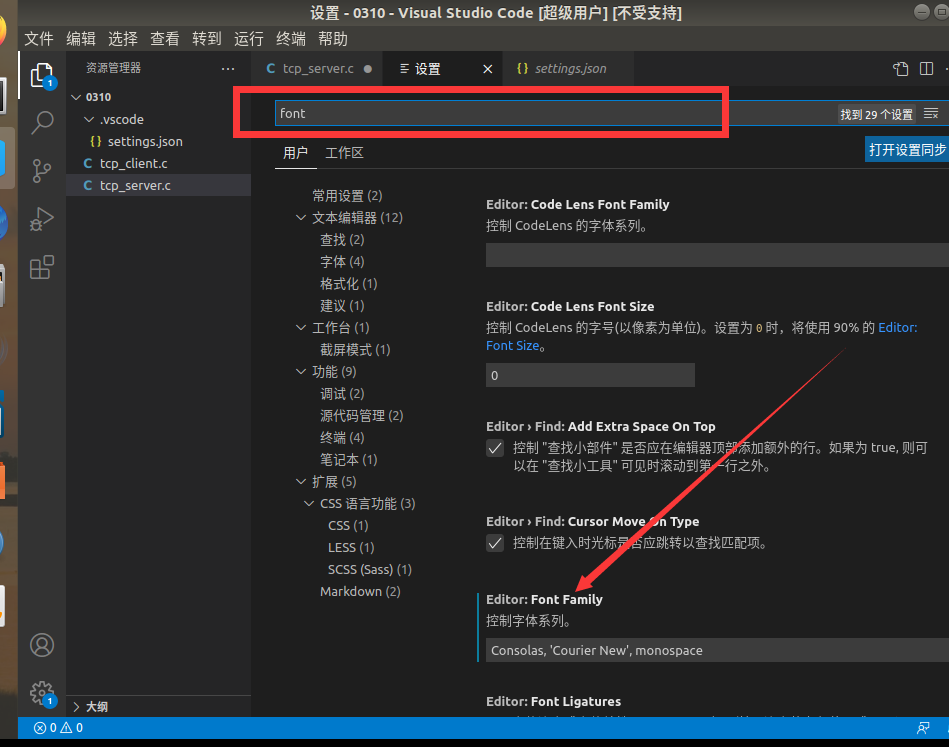Click the Code Lens Font Size value field
This screenshot has height=747, width=949.
click(x=590, y=375)
